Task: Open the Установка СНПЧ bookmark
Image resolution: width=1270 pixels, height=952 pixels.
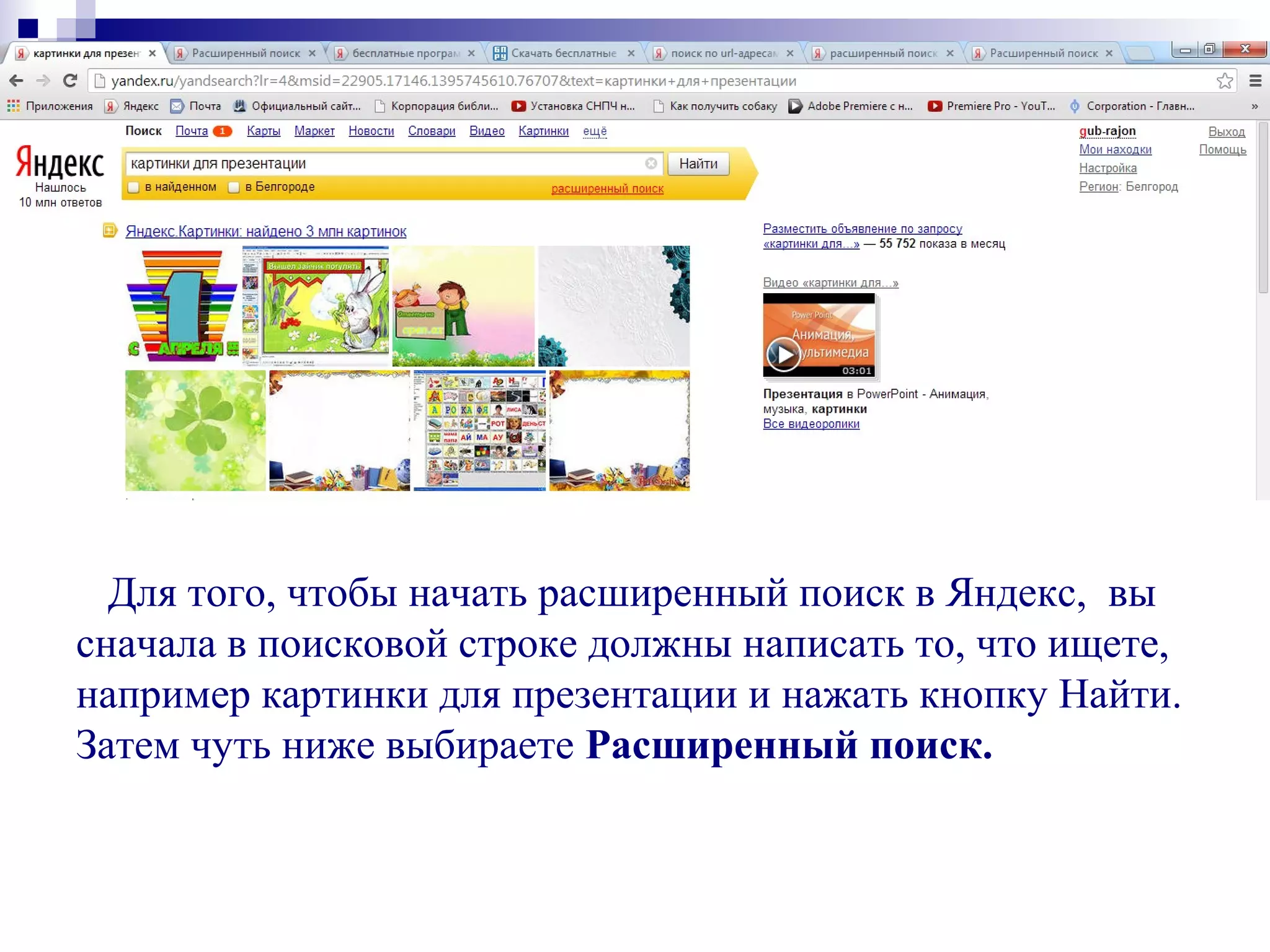Action: click(x=574, y=106)
